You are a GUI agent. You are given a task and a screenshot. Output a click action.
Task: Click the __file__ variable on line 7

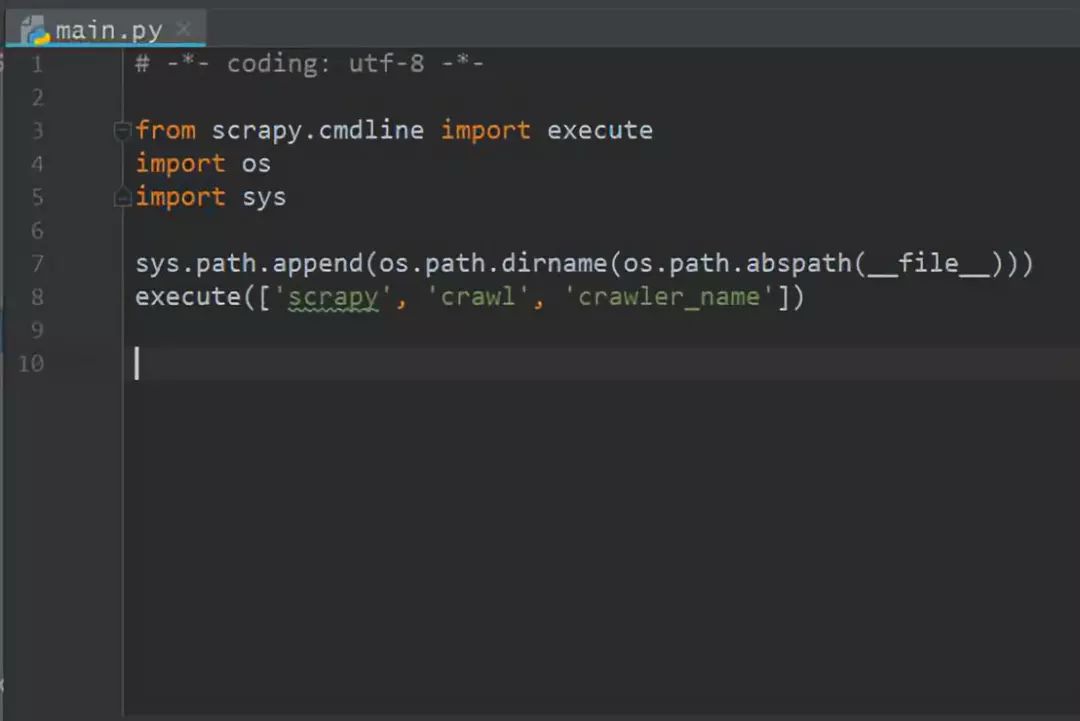tap(928, 263)
